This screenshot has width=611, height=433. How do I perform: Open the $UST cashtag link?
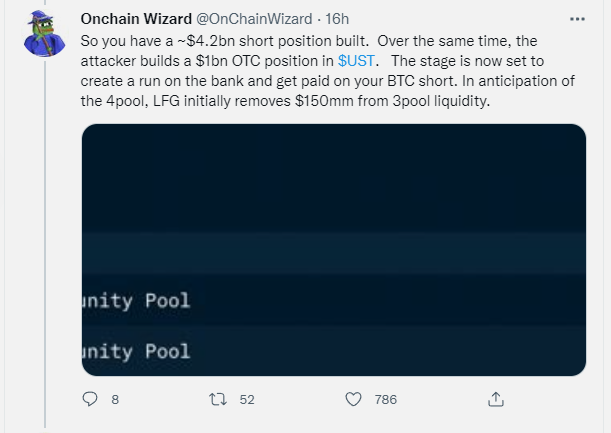[x=357, y=62]
